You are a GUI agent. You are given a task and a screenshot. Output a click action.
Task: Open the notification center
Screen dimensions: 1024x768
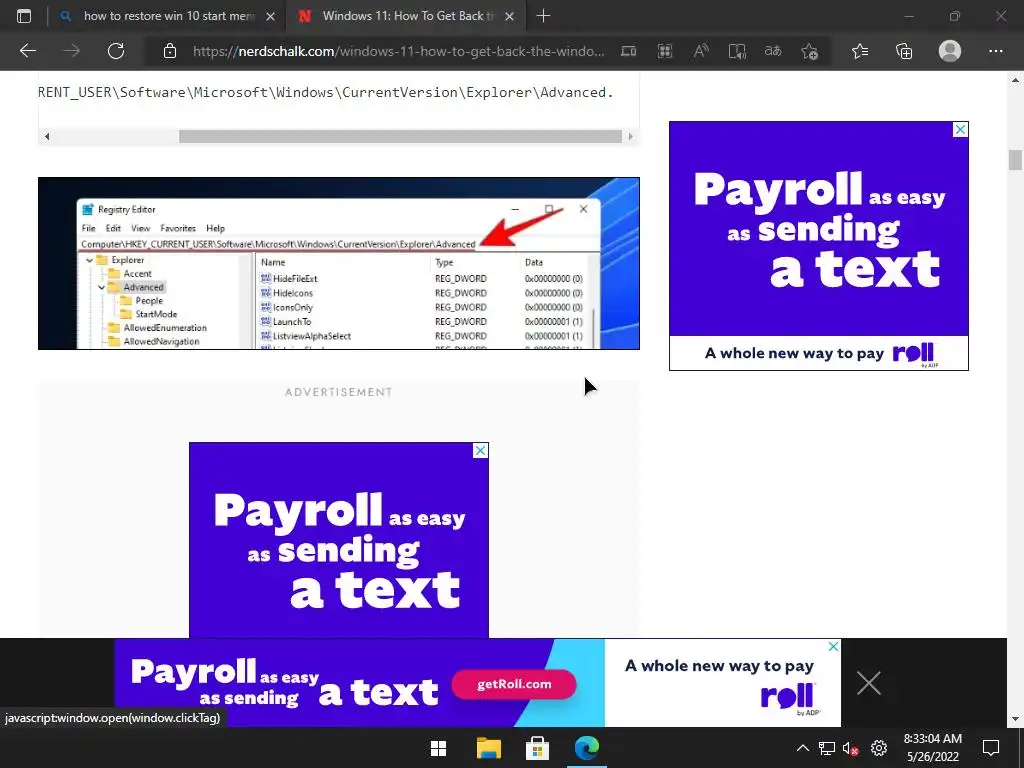point(991,748)
